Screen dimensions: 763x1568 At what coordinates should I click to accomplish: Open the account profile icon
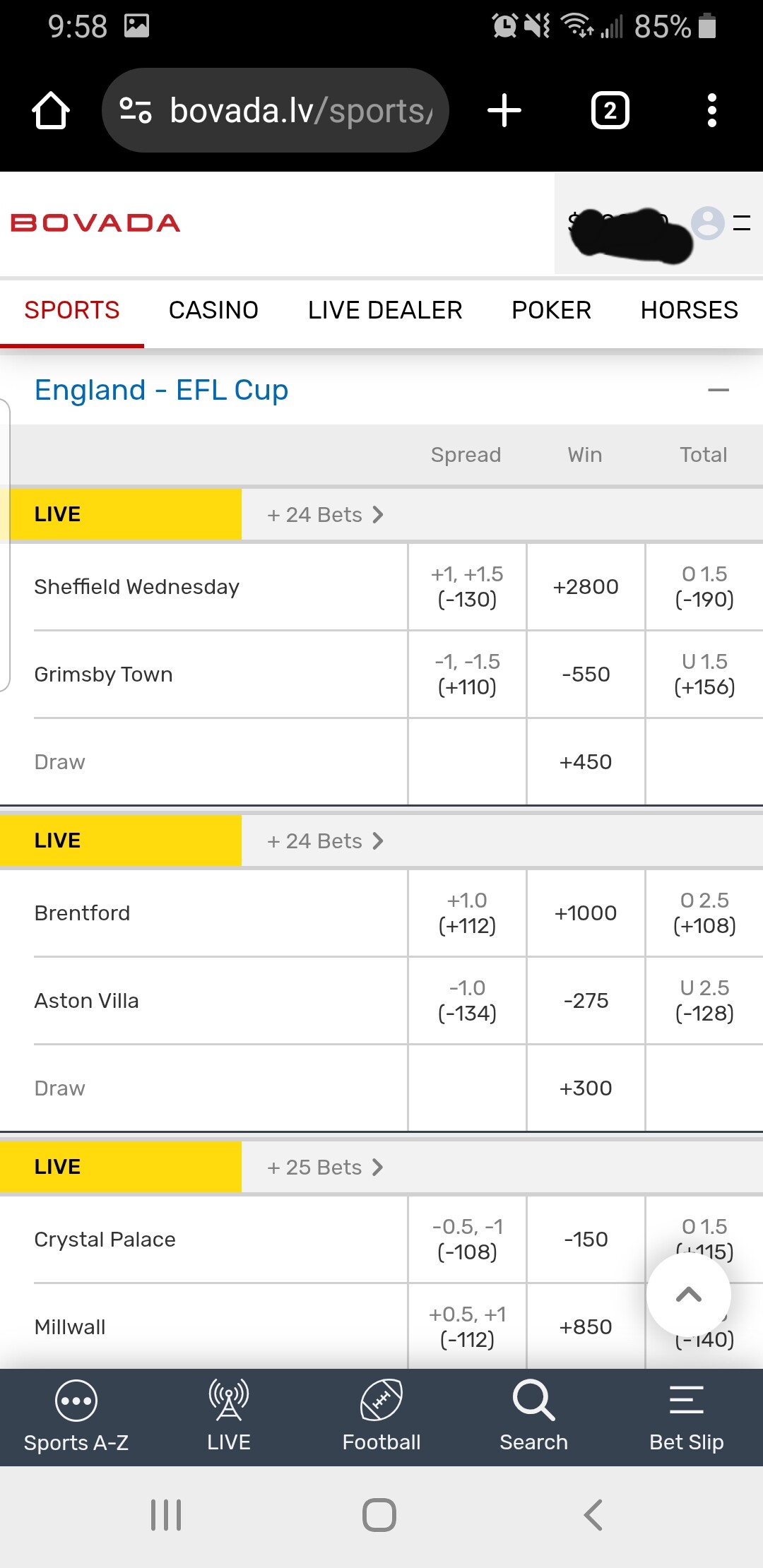pyautogui.click(x=708, y=223)
